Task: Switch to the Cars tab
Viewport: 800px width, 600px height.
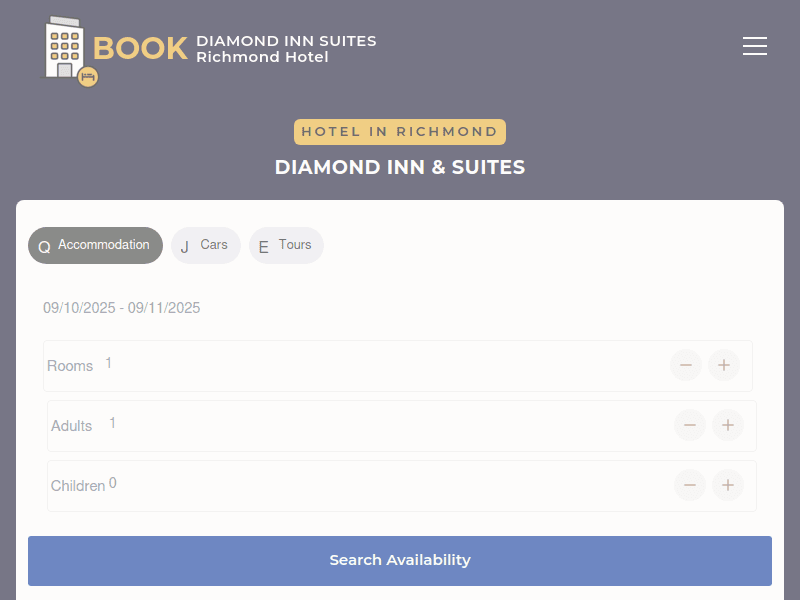Action: pyautogui.click(x=205, y=245)
